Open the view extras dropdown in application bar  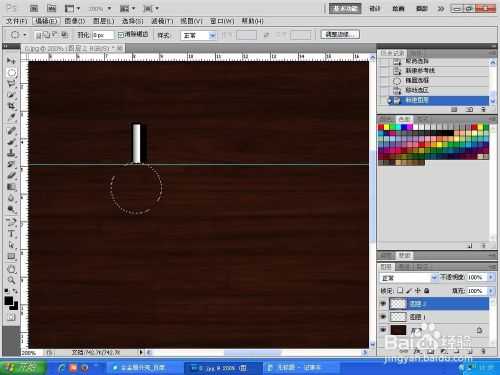(x=72, y=9)
